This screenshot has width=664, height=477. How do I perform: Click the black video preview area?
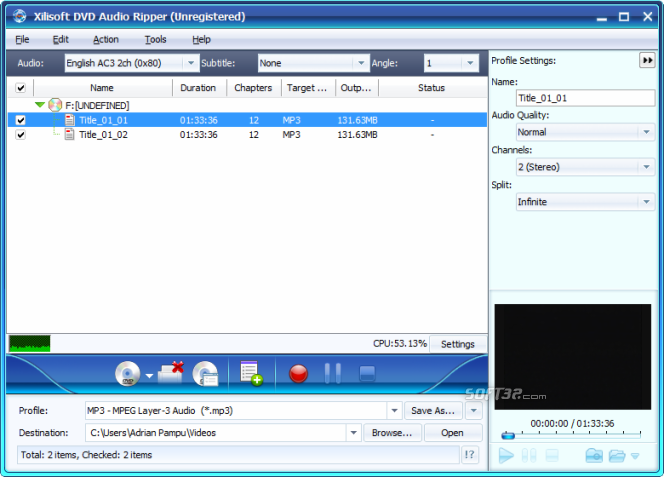click(x=573, y=357)
